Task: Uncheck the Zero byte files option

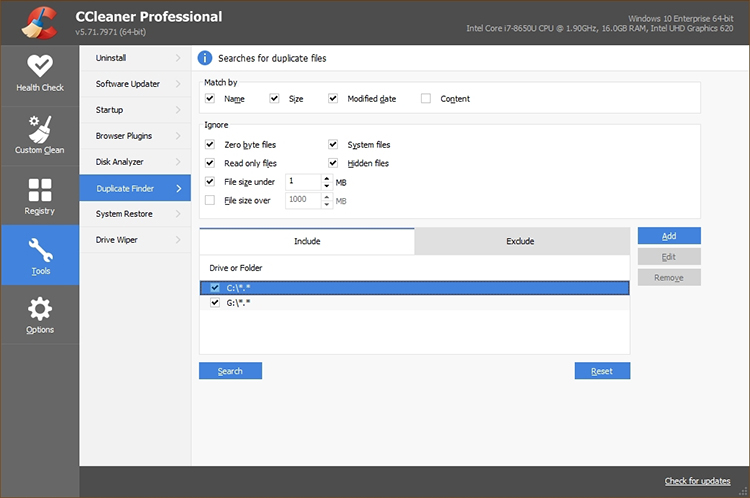Action: point(210,145)
